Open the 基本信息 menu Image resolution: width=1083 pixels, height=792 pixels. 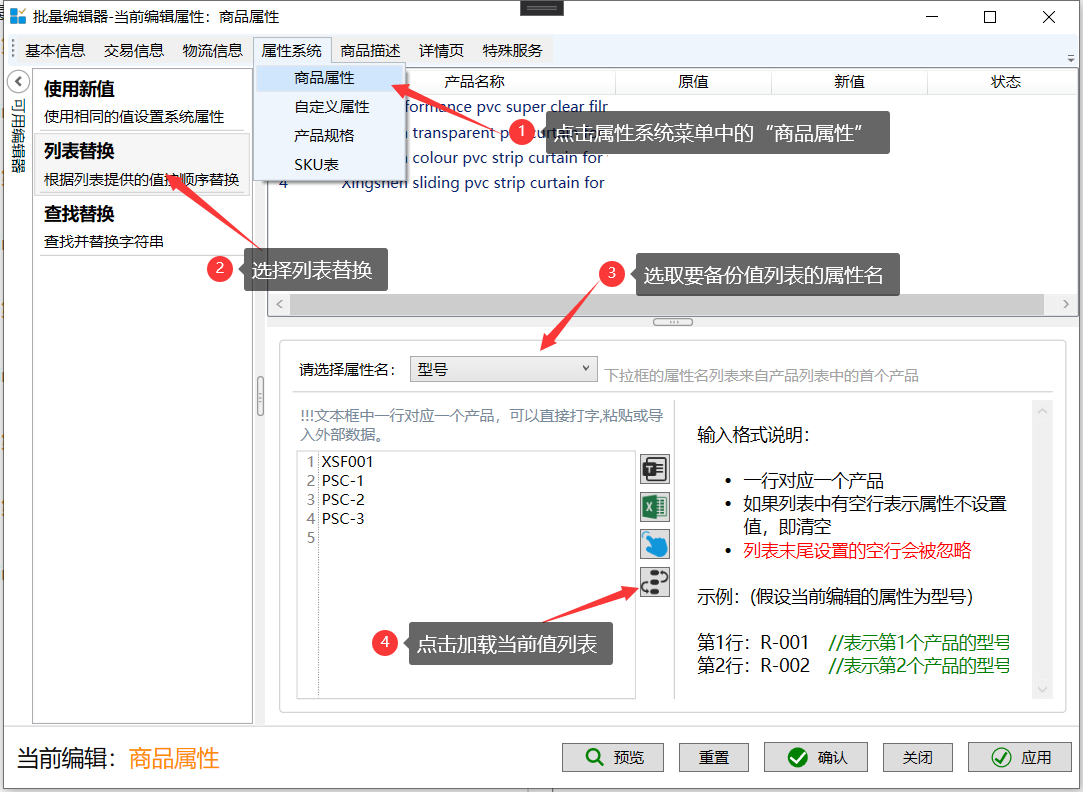[x=55, y=51]
